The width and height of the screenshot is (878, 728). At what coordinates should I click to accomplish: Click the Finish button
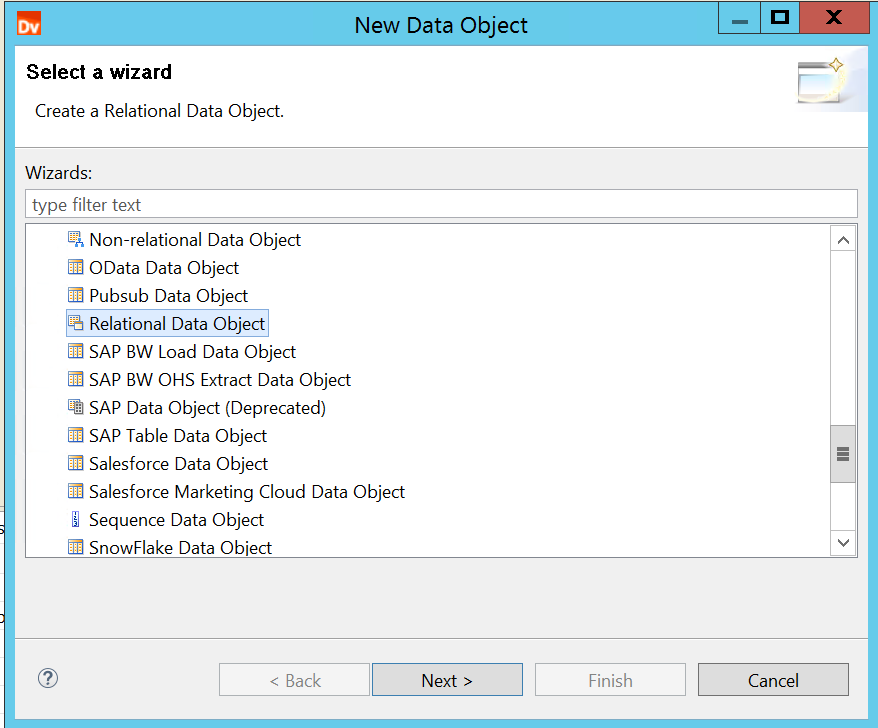pyautogui.click(x=610, y=680)
